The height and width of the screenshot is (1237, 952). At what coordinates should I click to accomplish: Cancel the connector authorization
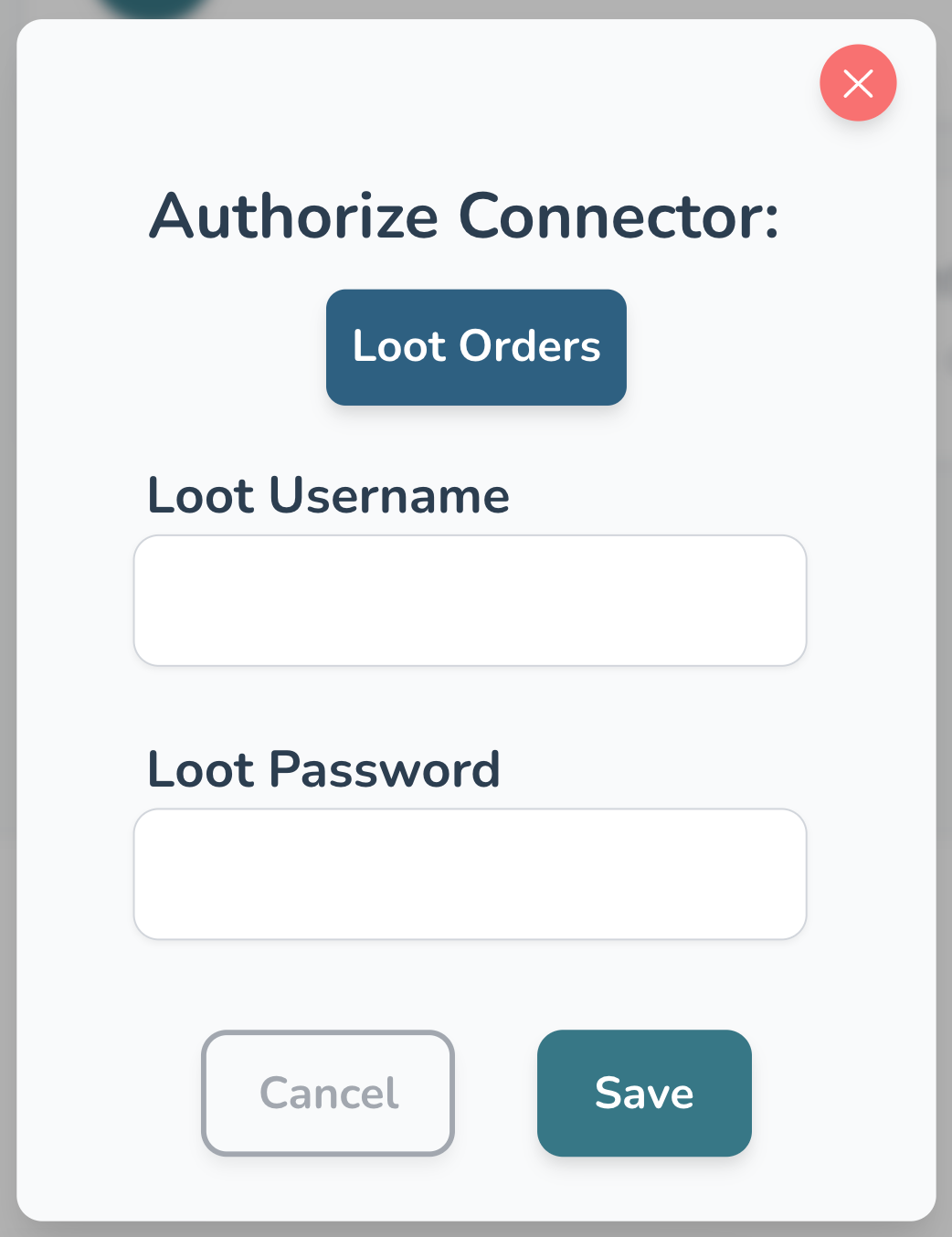[x=328, y=1093]
